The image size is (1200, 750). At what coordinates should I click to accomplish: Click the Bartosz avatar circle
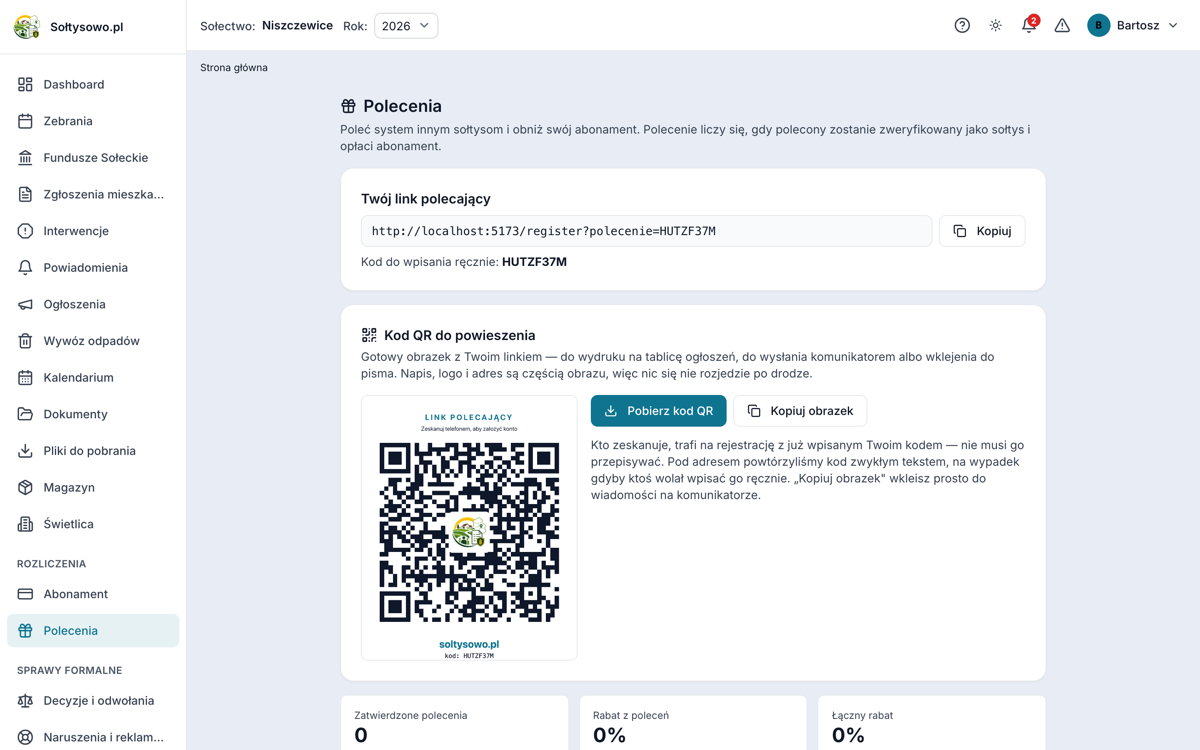click(x=1099, y=26)
